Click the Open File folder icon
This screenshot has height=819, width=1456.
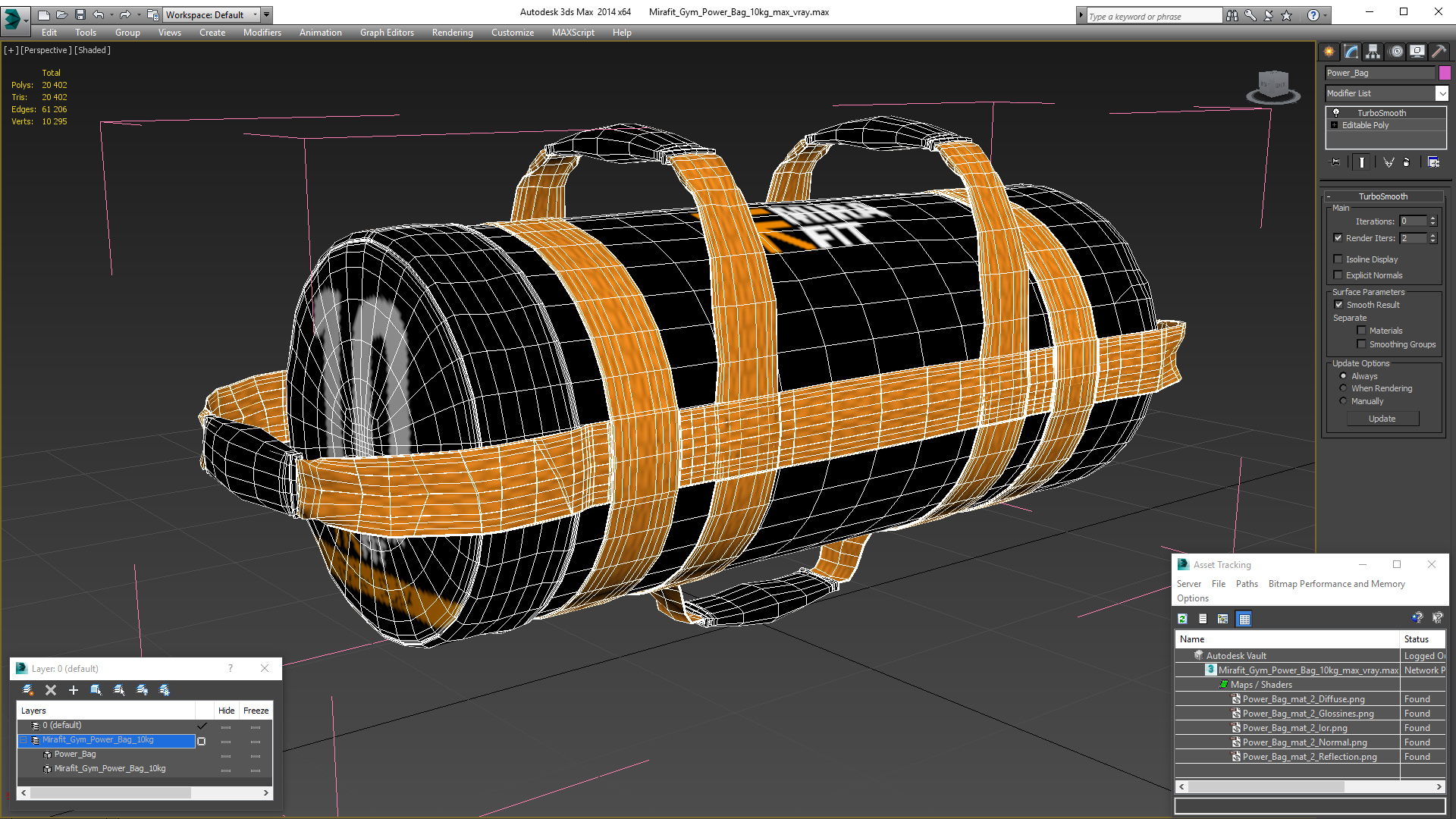tap(61, 14)
